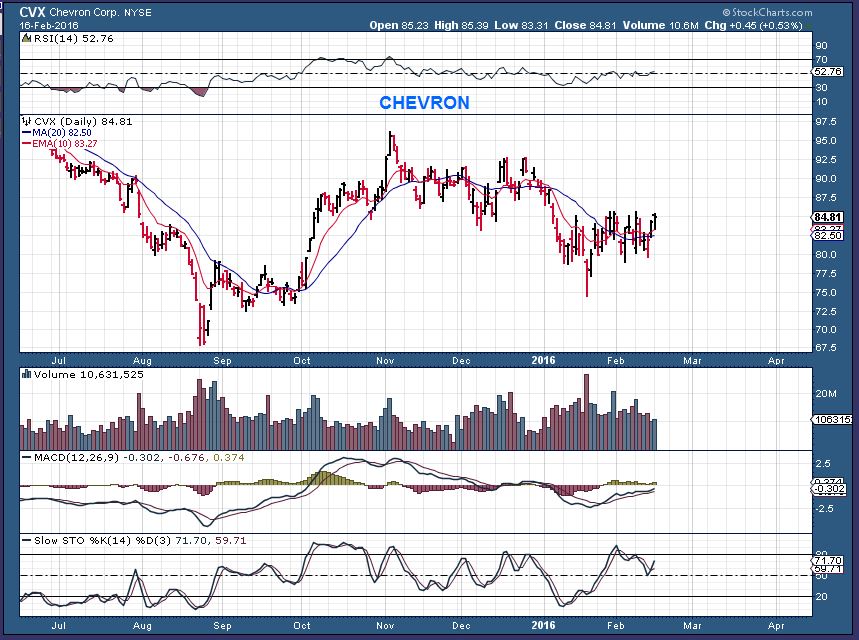859x640 pixels.
Task: Select the EMA(10) 83.27 legend entry
Action: pos(65,143)
